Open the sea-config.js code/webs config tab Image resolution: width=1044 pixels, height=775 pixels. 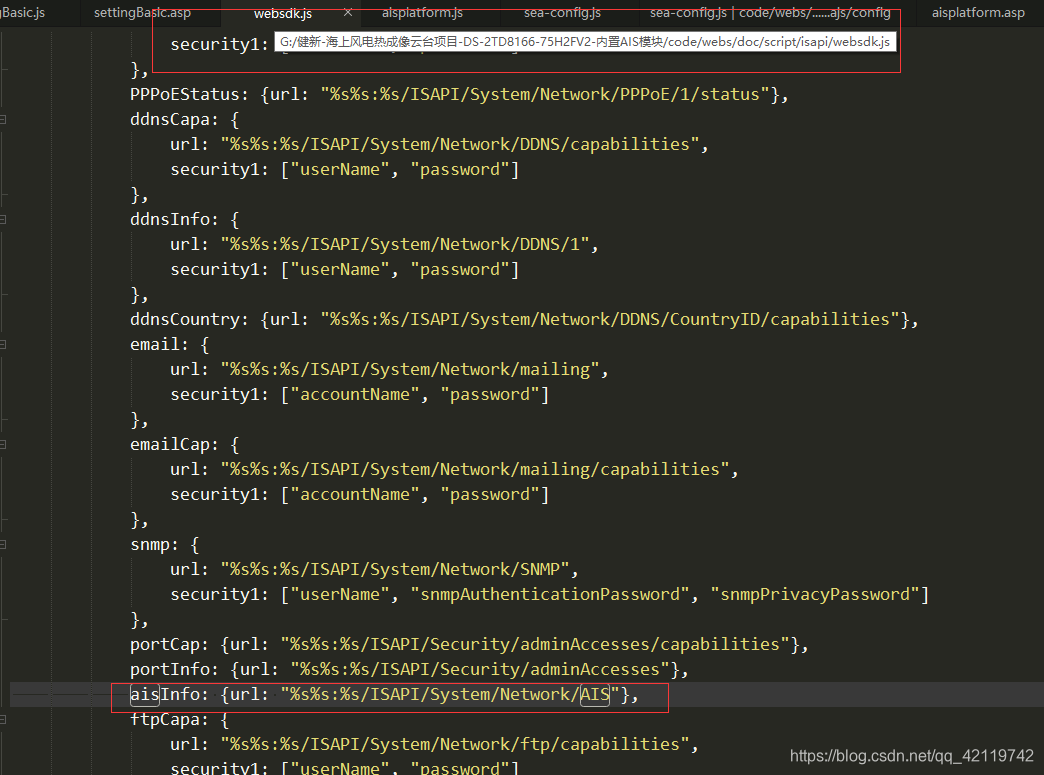[770, 13]
